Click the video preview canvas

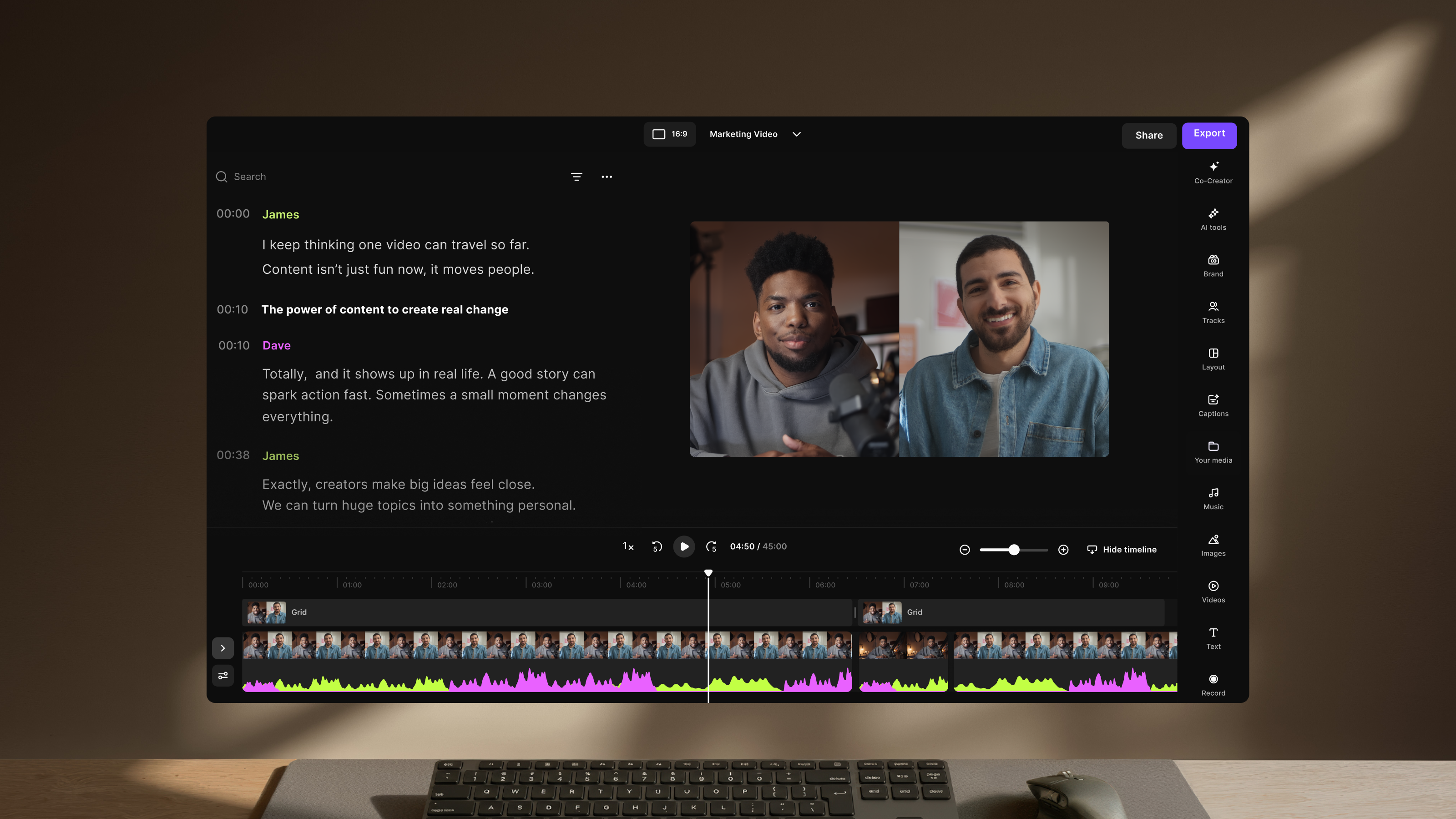tap(899, 339)
